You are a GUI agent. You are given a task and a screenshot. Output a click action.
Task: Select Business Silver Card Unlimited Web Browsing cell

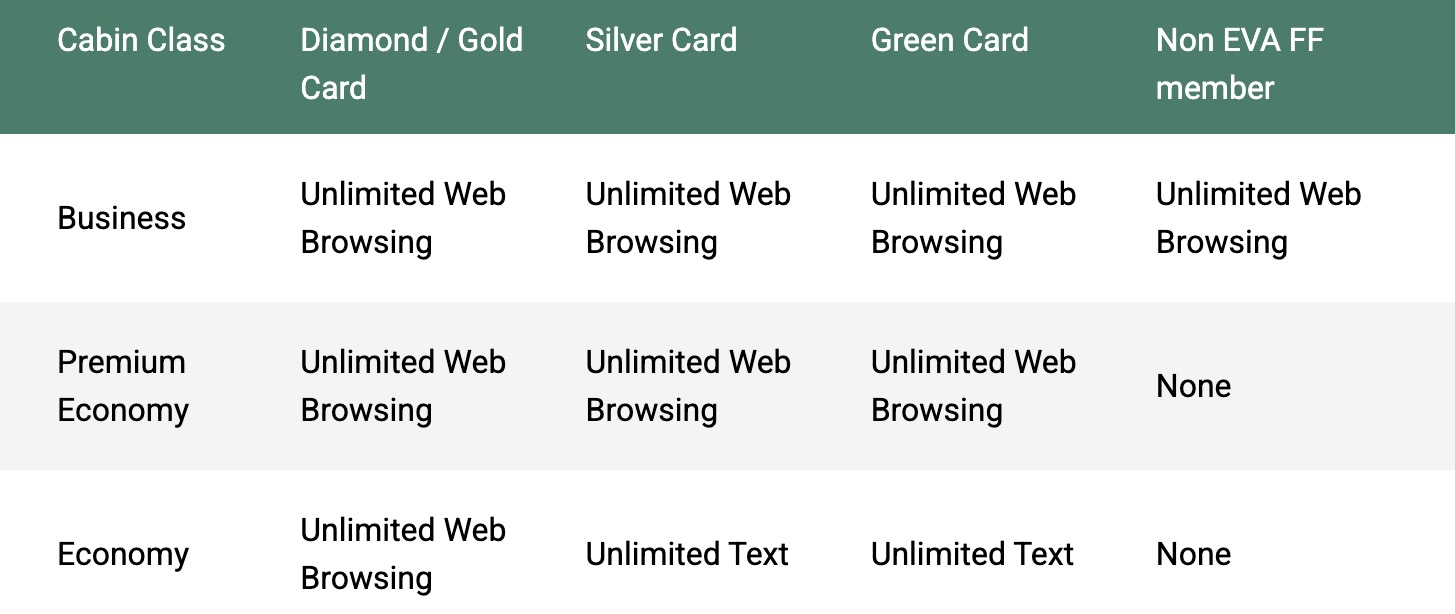[688, 218]
